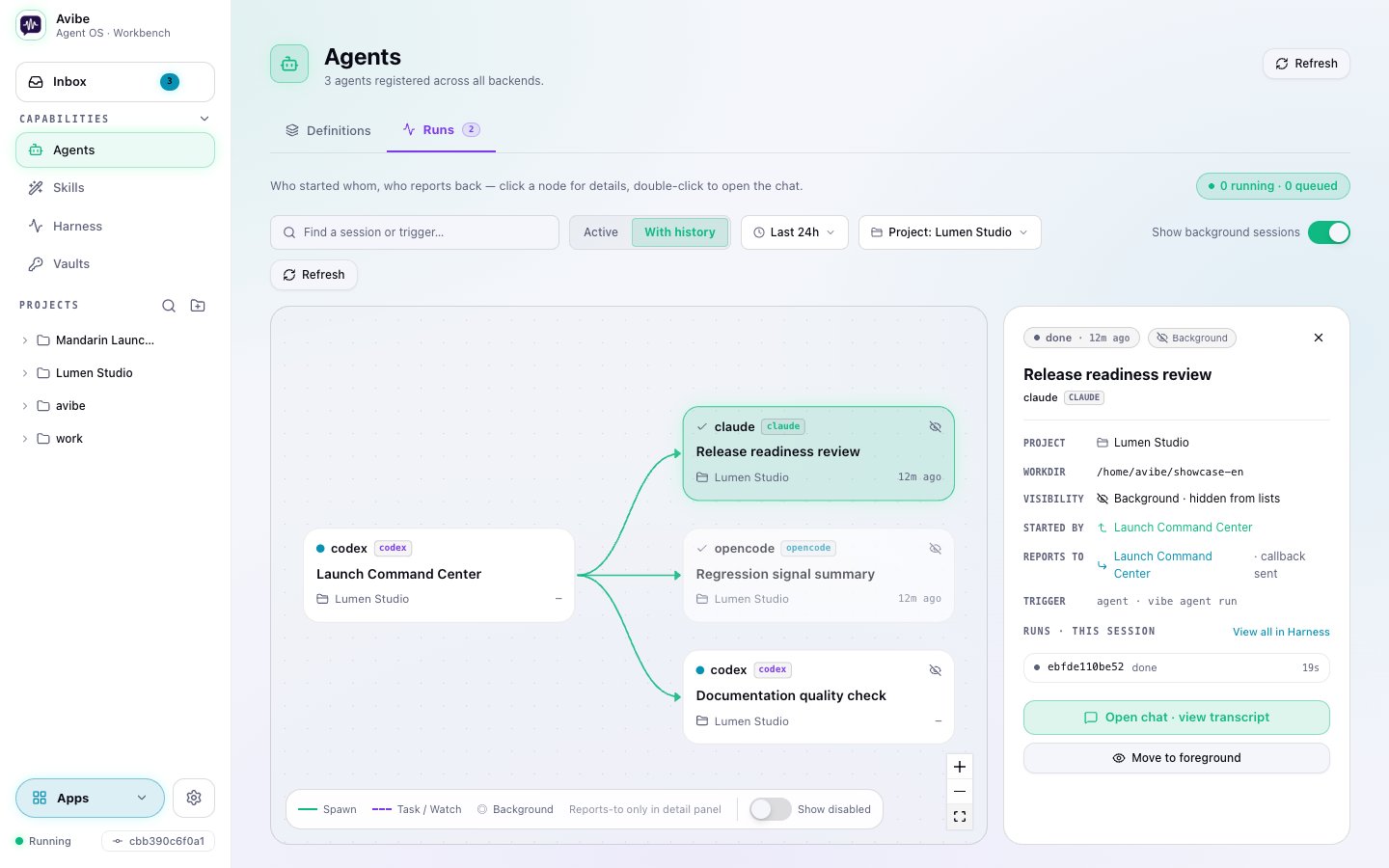Select the With history filter

[x=680, y=232]
